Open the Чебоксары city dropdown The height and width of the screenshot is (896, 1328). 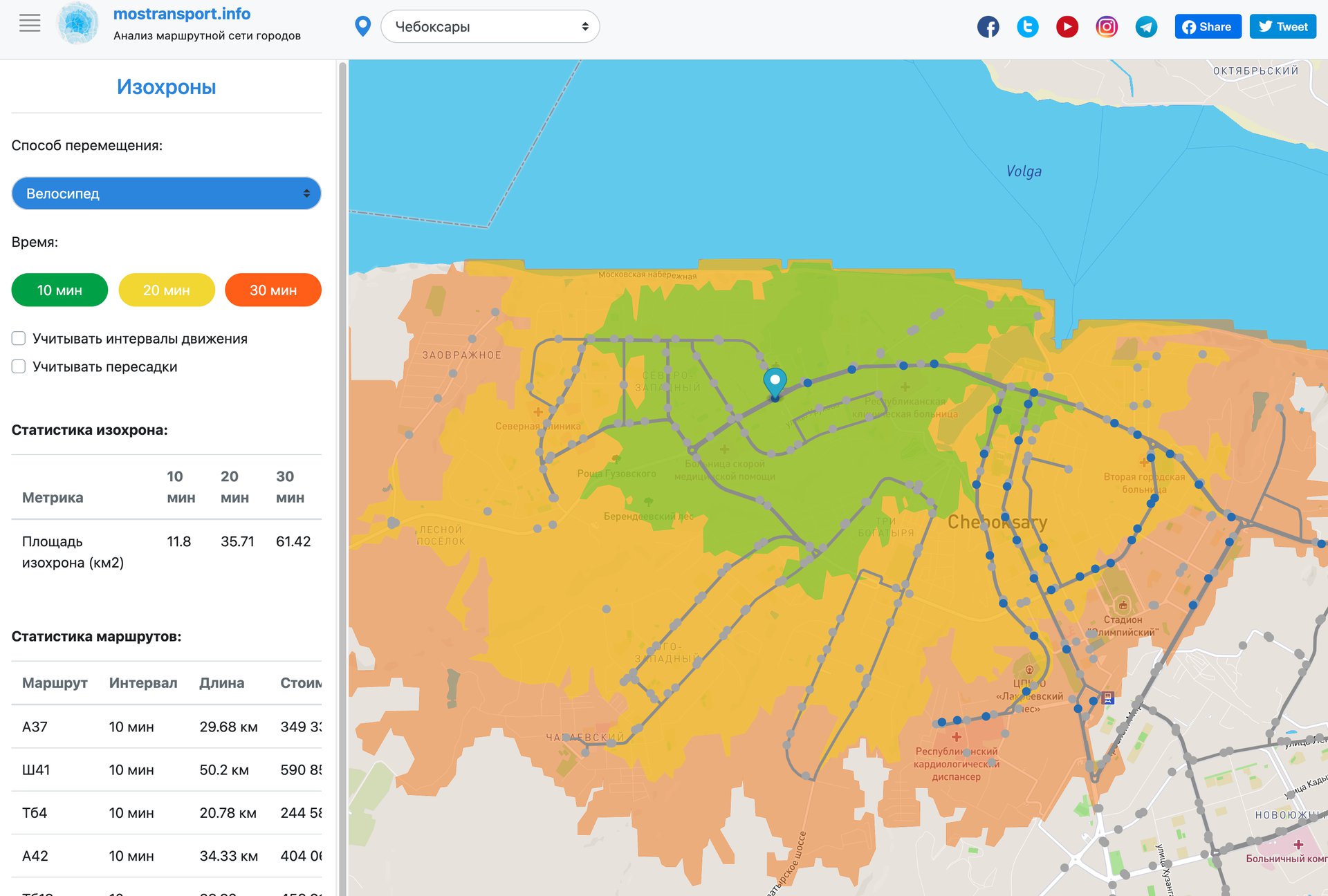coord(490,26)
